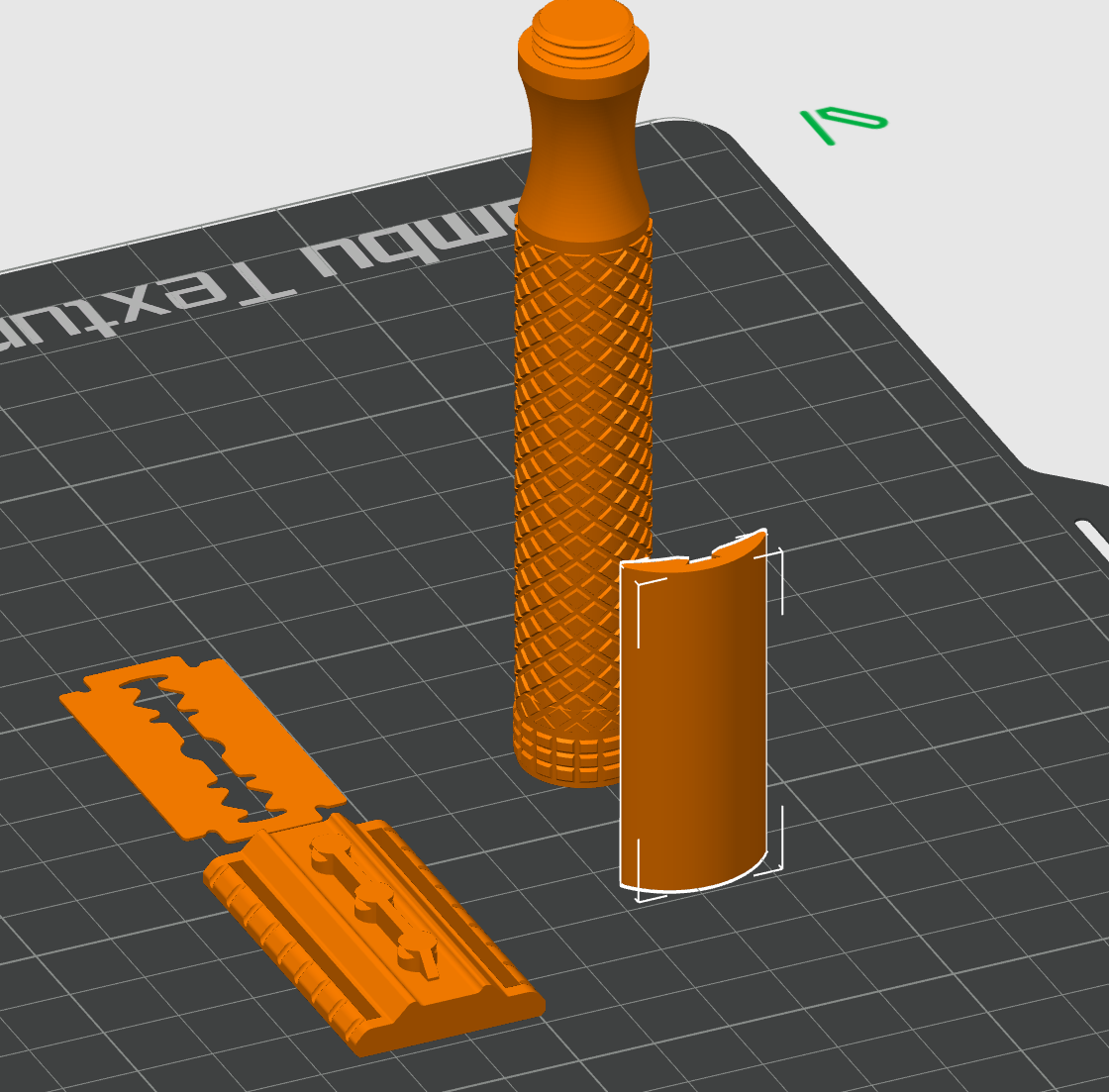Screen dimensions: 1109x1092
Task: Click the green plate number 01 label
Action: (x=844, y=124)
